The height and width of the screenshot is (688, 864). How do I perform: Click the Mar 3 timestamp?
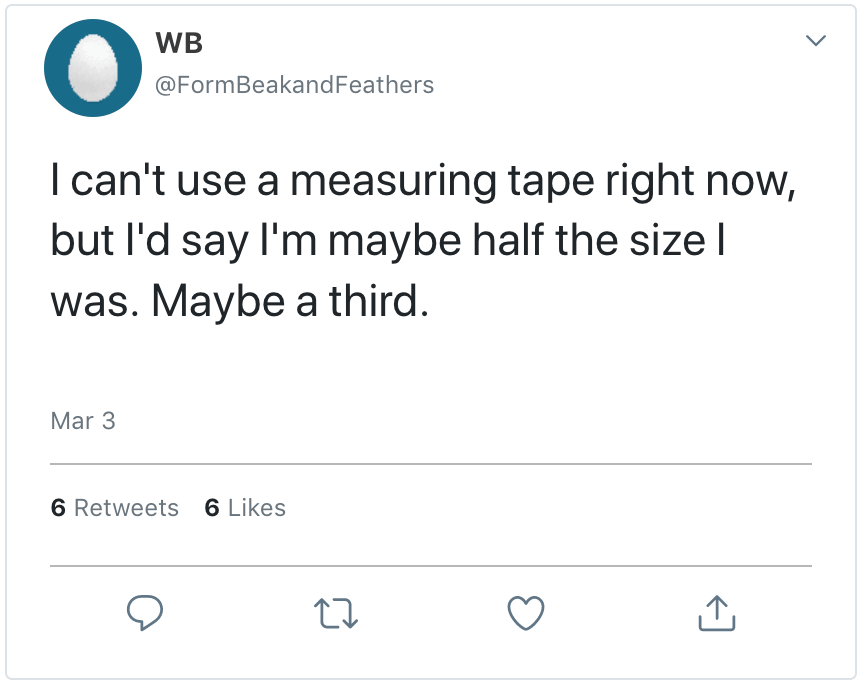(83, 421)
